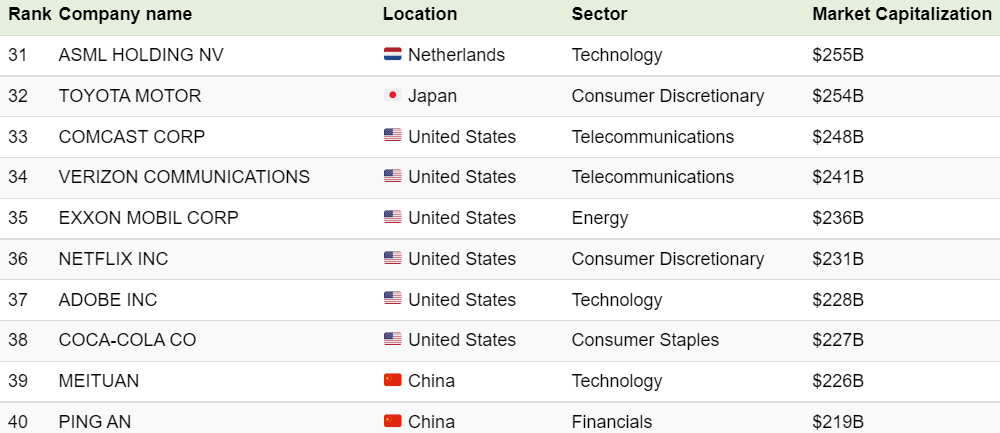Click the US flag in Verizon row

pyautogui.click(x=393, y=176)
